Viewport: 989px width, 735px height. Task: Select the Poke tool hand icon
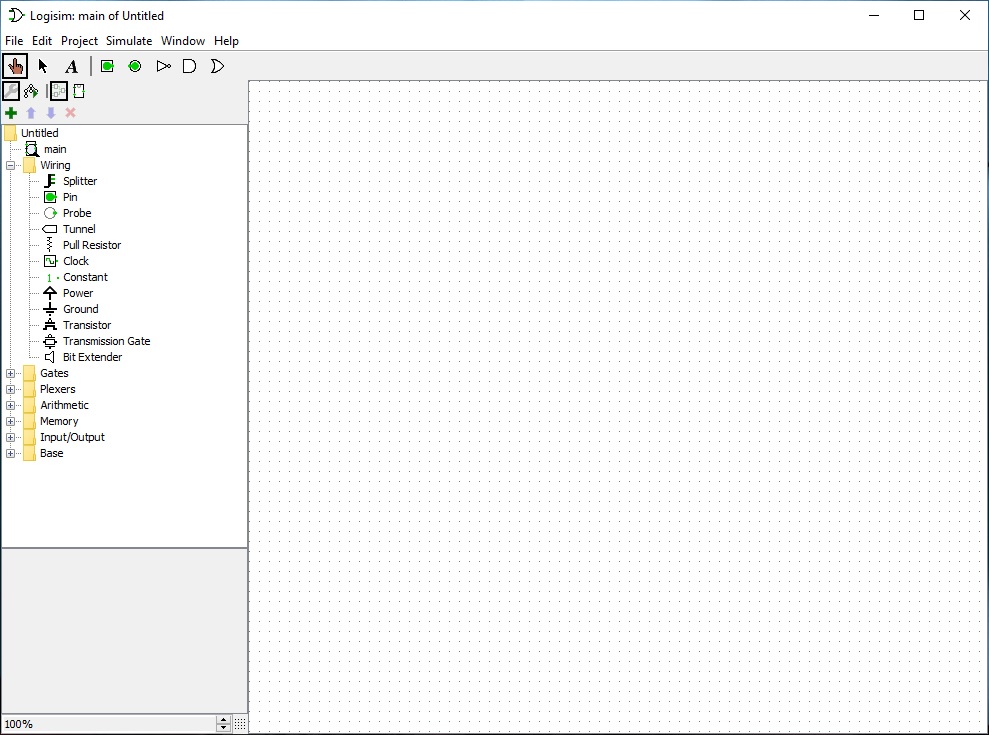[15, 66]
